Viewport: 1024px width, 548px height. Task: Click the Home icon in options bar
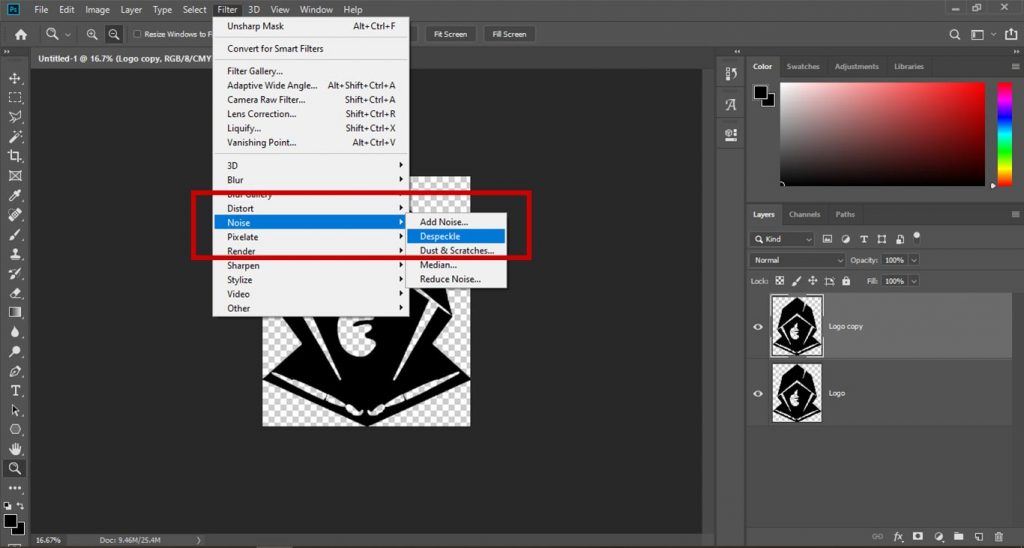tap(21, 35)
